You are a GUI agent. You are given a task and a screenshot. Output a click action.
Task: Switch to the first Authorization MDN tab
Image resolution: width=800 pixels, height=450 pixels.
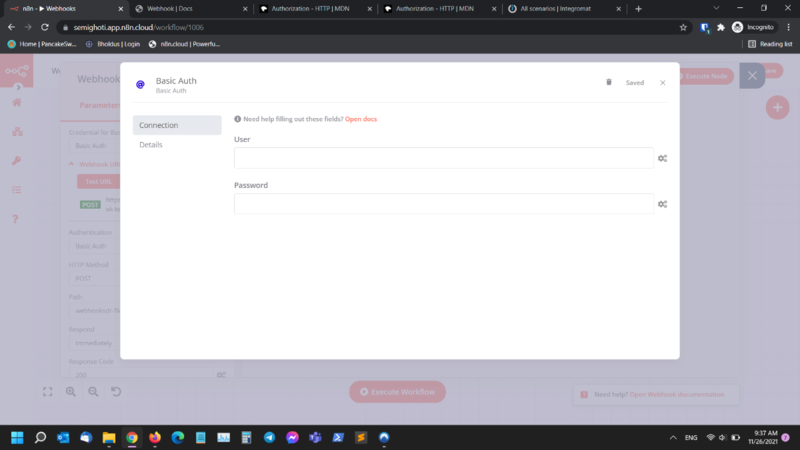315,9
